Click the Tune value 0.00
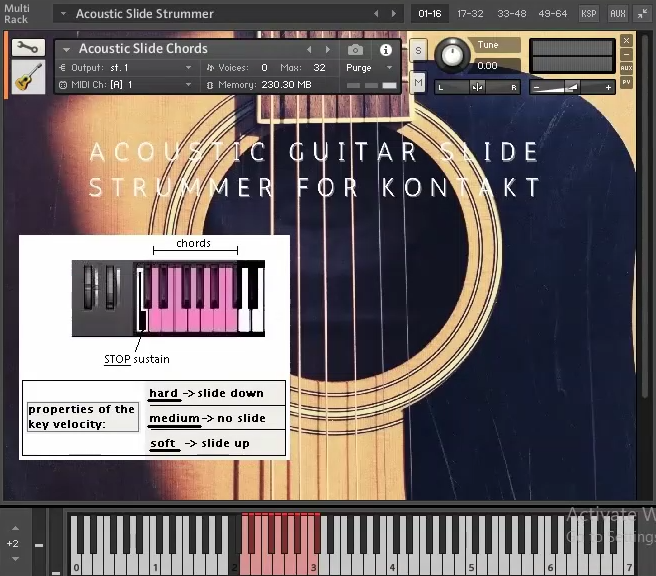Viewport: 656px width, 576px height. (x=487, y=66)
